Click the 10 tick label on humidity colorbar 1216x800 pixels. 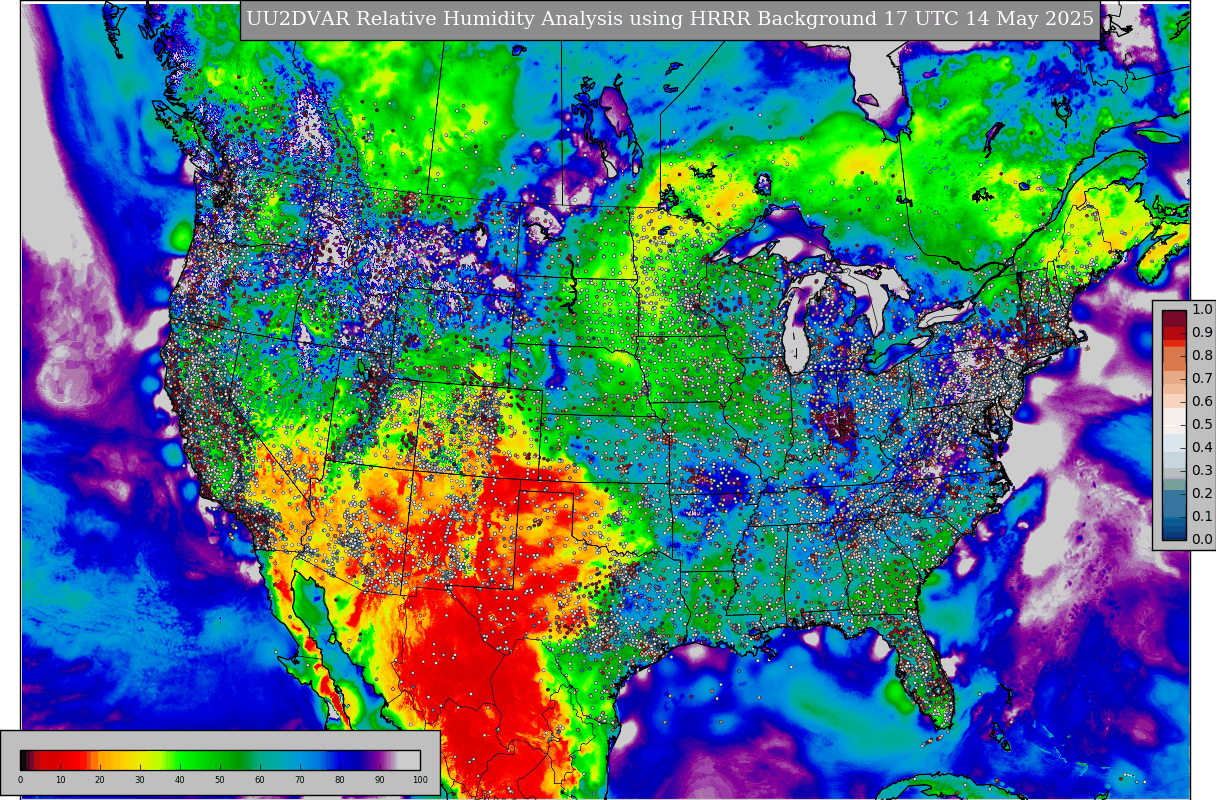(x=60, y=780)
